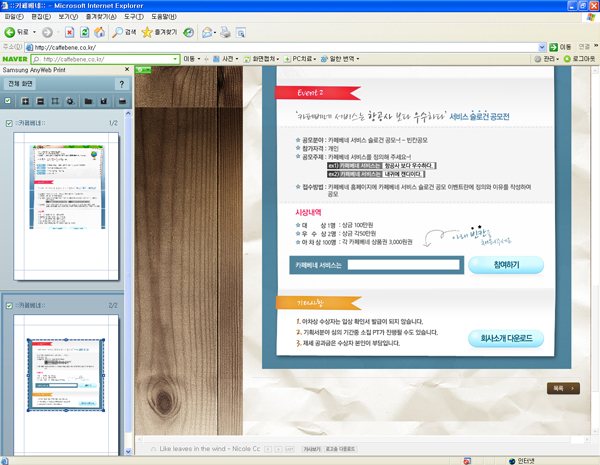Click the green 이동 Go button by address bar

coord(560,47)
